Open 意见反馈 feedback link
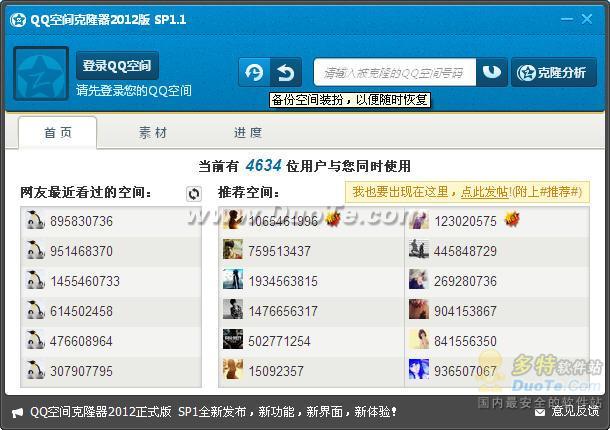Screen dimensions: 610x430 575,411
